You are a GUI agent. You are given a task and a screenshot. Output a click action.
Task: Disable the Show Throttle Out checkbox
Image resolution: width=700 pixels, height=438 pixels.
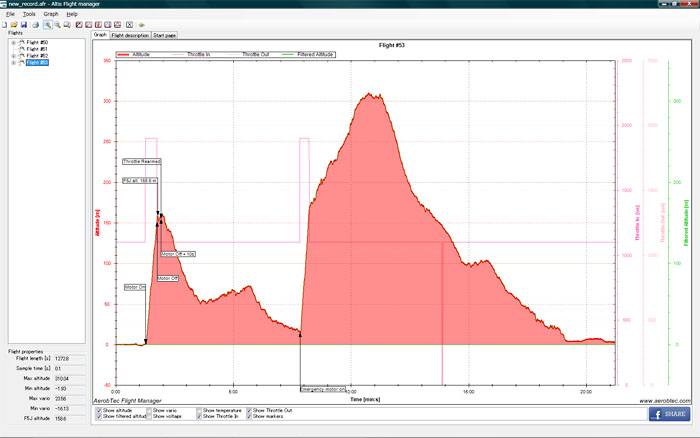click(x=249, y=410)
